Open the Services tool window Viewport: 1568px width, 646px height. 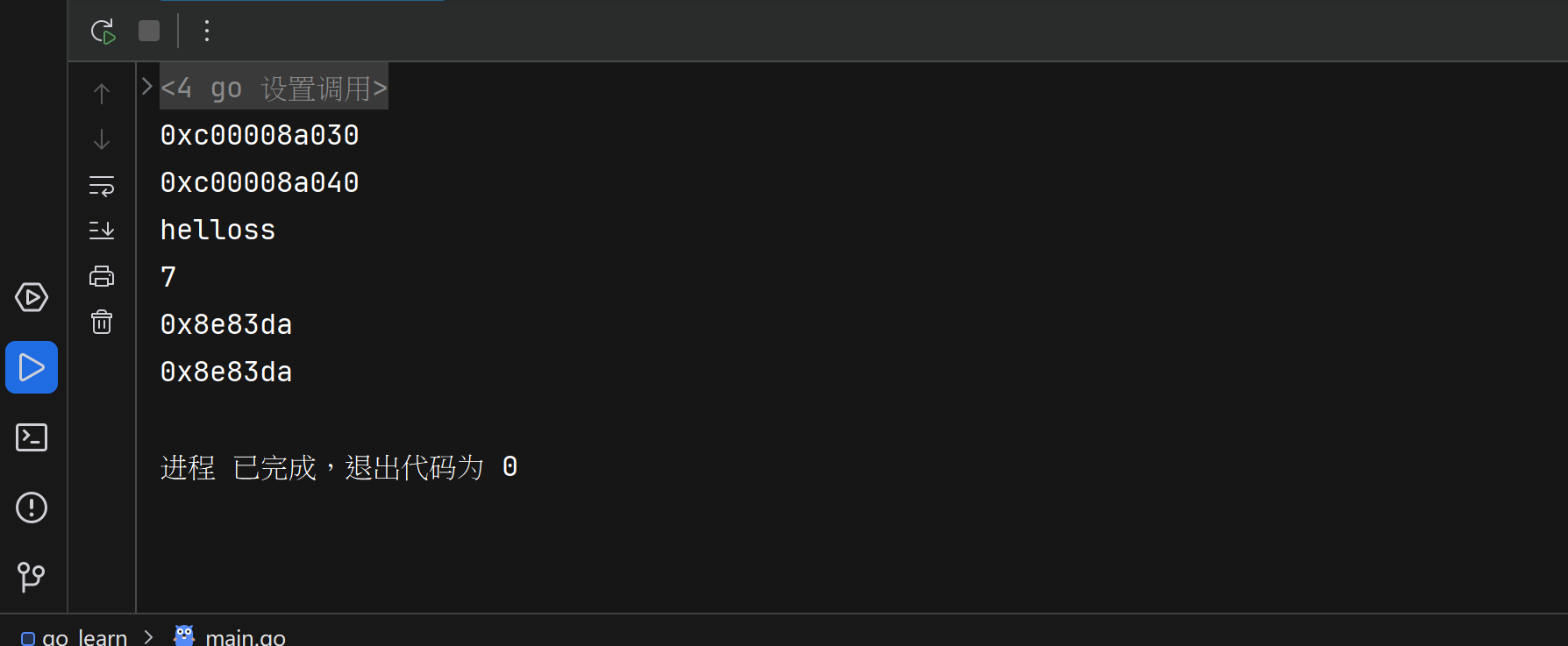click(x=32, y=297)
